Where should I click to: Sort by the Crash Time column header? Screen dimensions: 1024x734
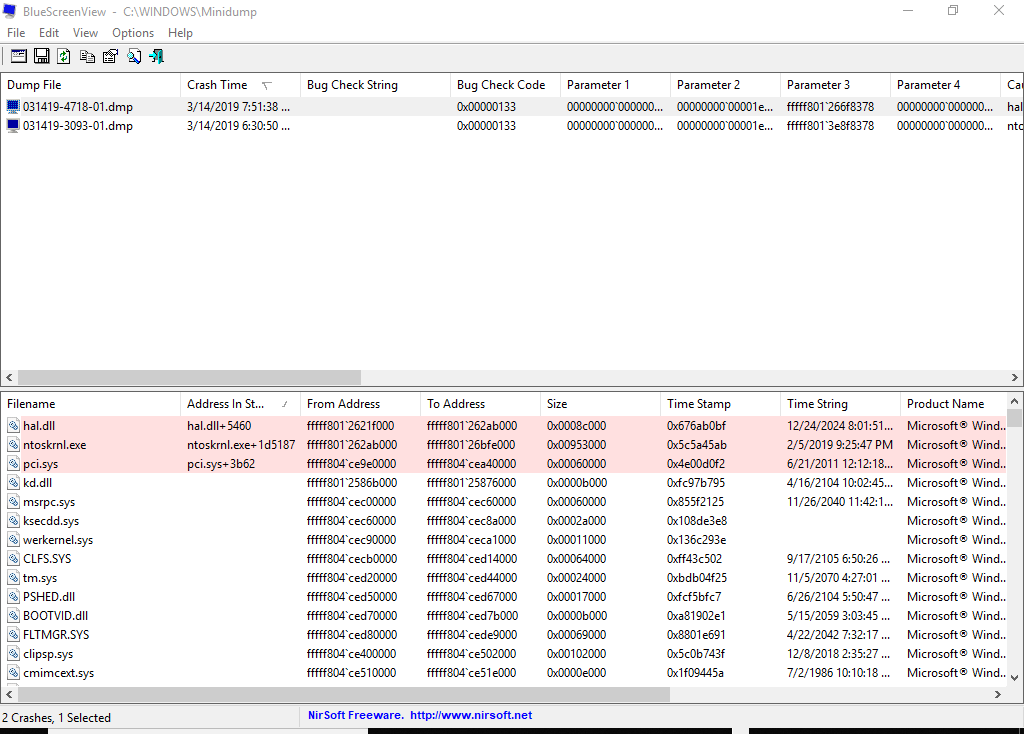tap(240, 85)
